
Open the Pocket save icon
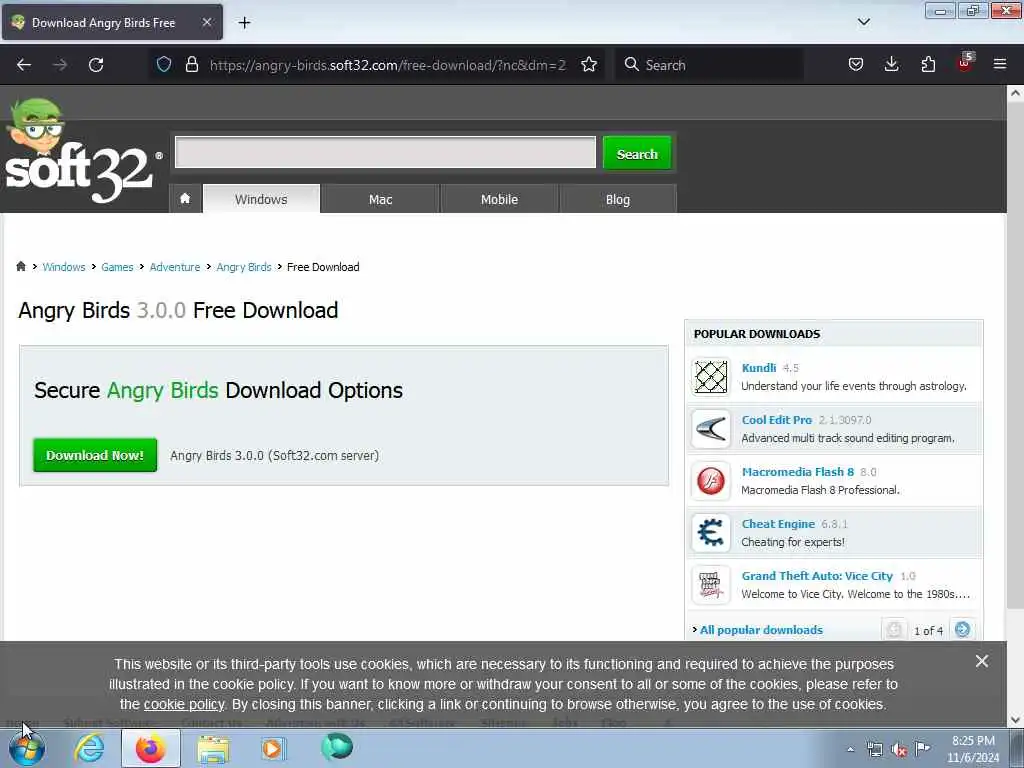(x=856, y=65)
